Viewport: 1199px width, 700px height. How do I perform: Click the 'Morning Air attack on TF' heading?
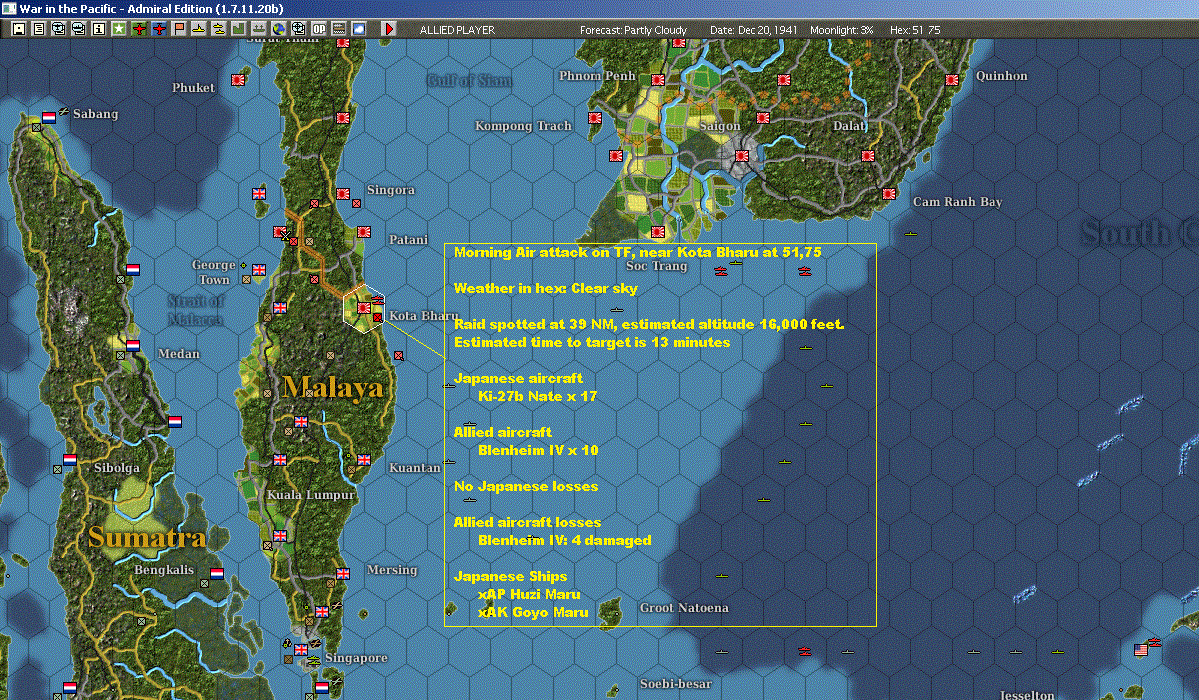coord(540,252)
